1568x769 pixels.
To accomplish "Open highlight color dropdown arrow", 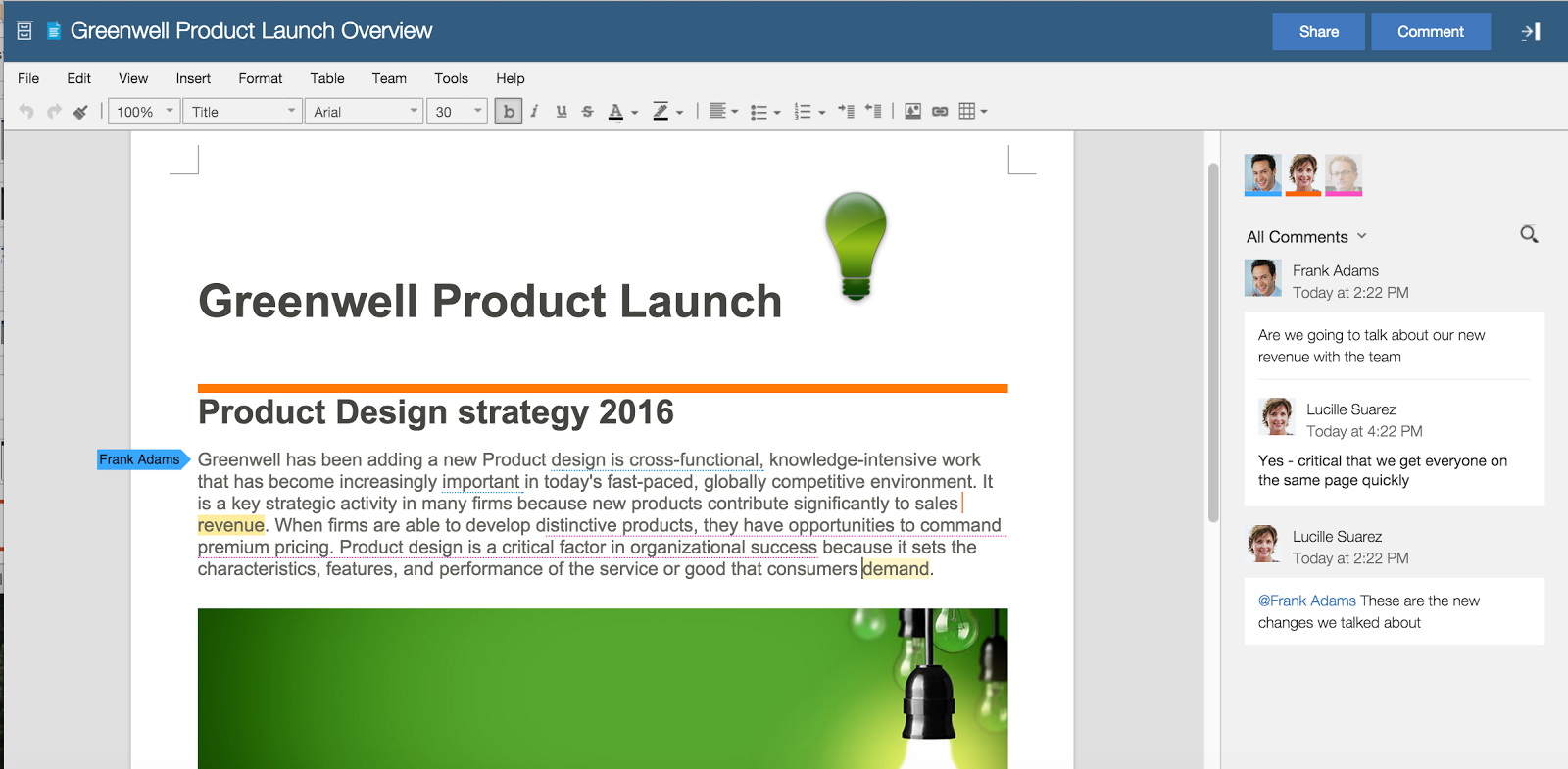I will pyautogui.click(x=679, y=113).
